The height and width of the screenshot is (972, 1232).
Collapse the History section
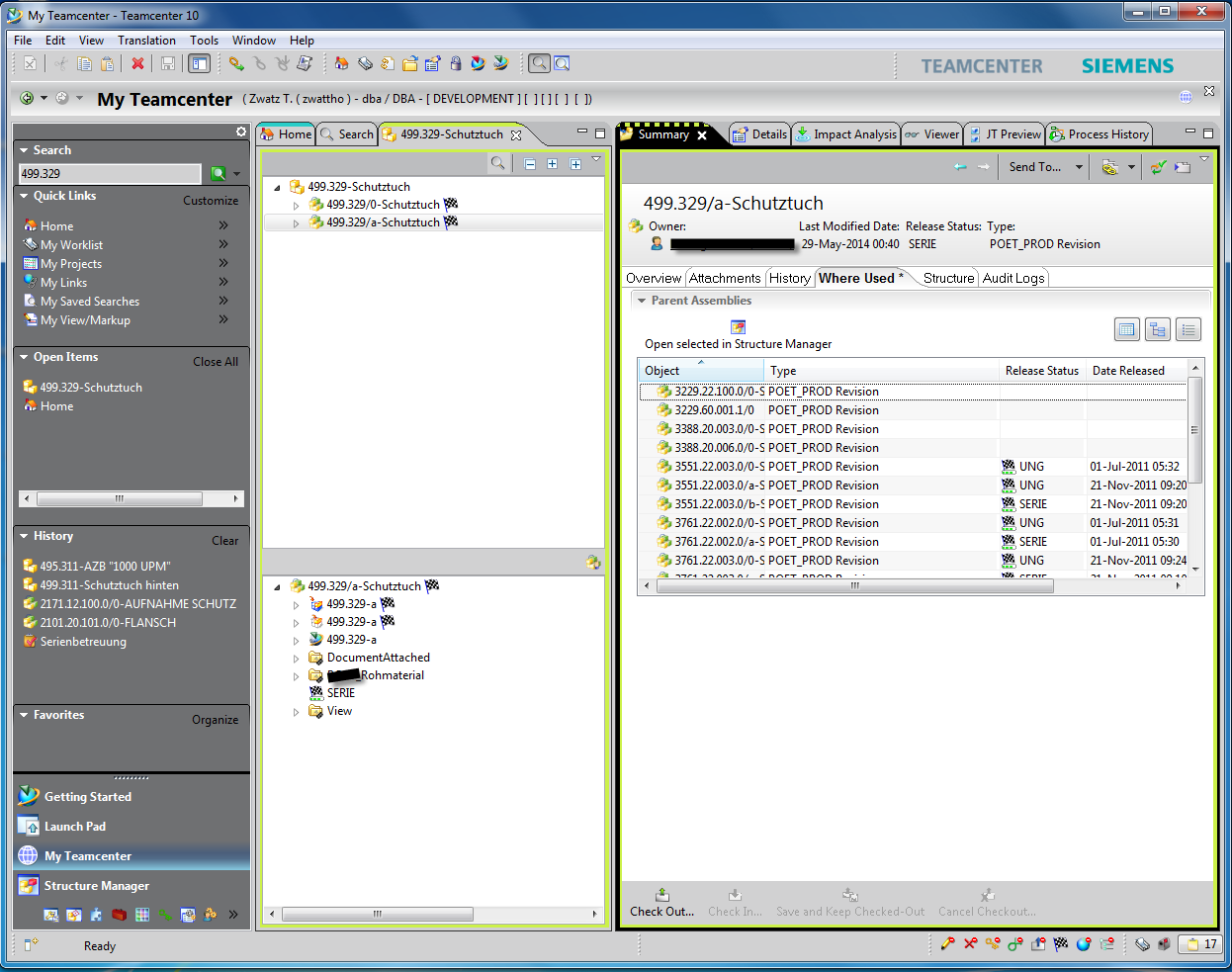pos(24,536)
